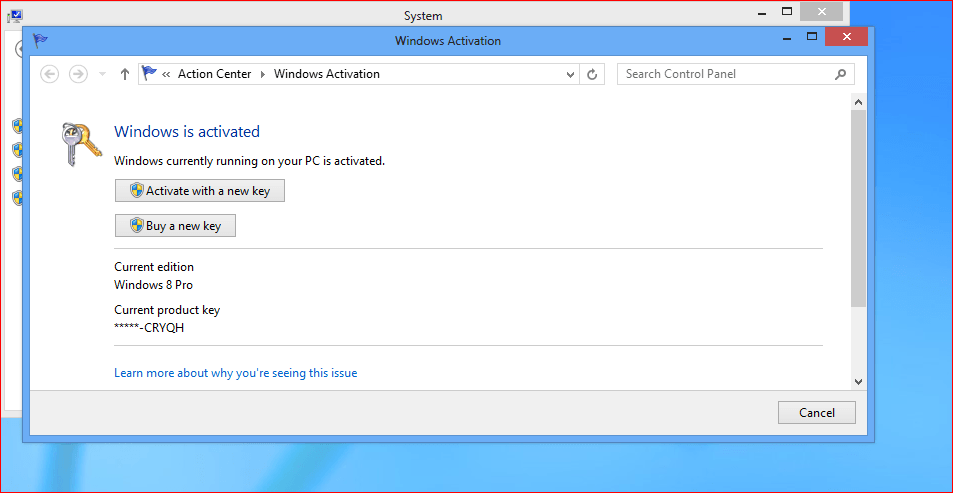
Task: Click the 'Current product key' label
Action: pyautogui.click(x=167, y=310)
